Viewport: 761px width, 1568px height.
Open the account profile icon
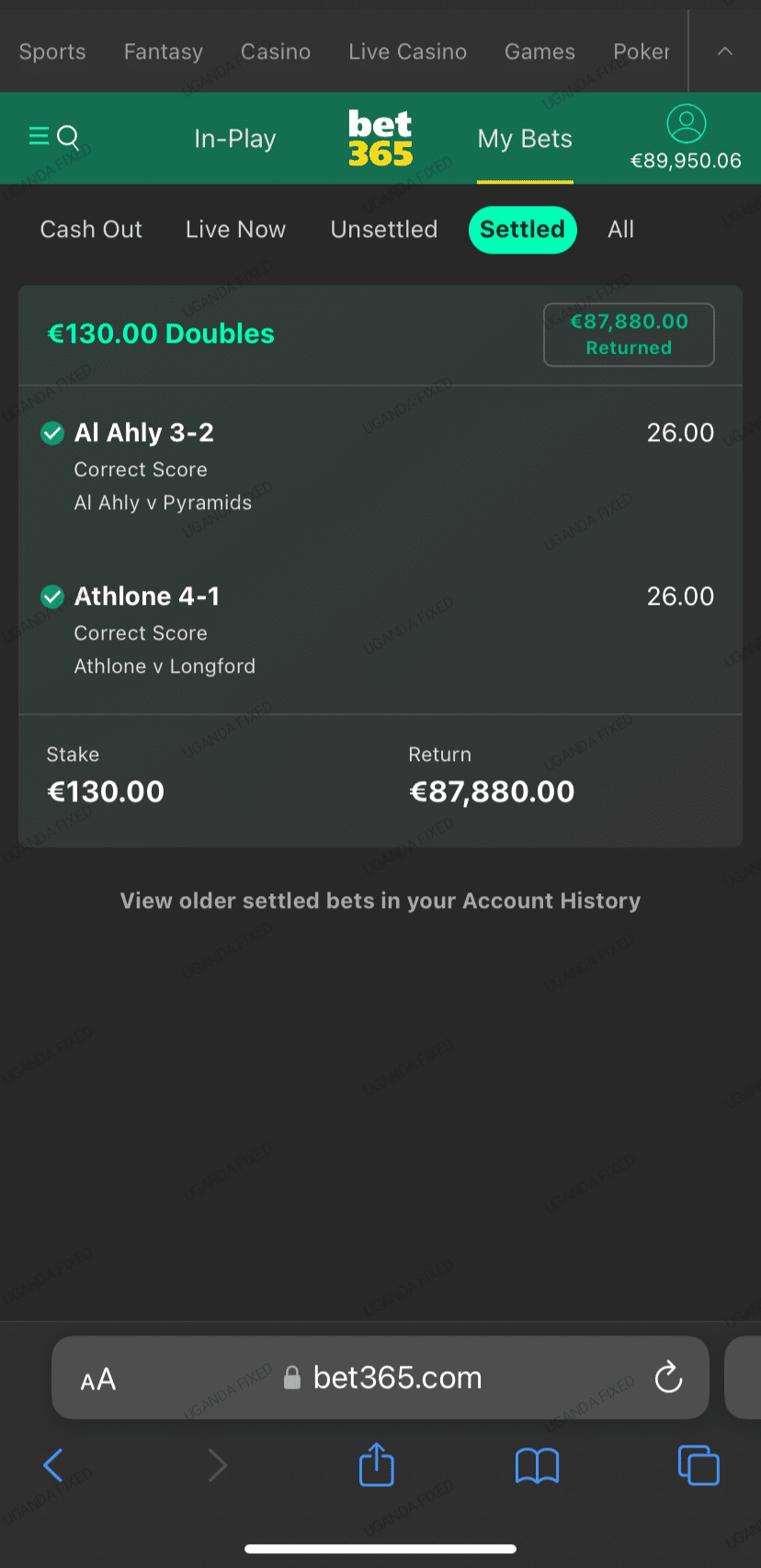[686, 123]
